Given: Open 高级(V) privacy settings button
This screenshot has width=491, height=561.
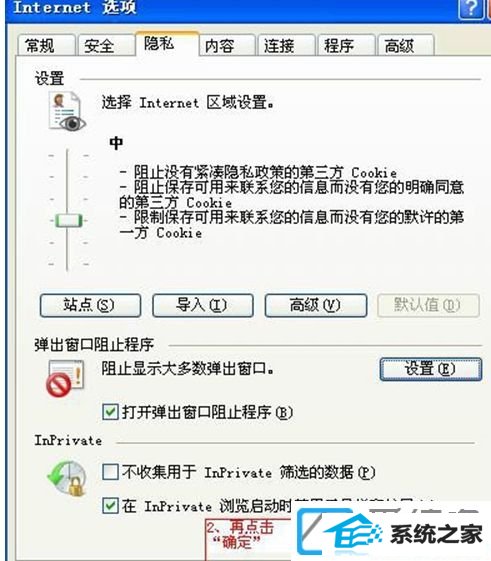Looking at the screenshot, I should click(316, 306).
